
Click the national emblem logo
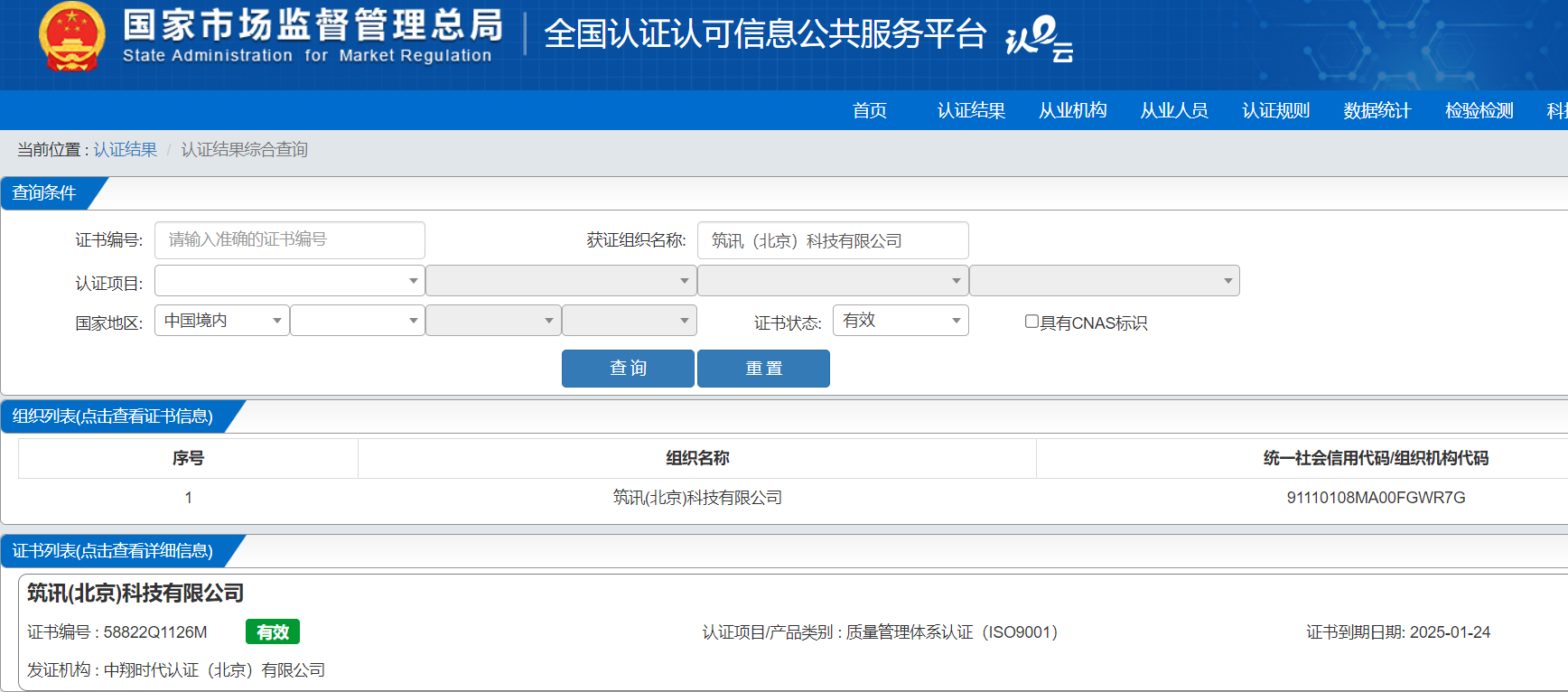click(72, 37)
